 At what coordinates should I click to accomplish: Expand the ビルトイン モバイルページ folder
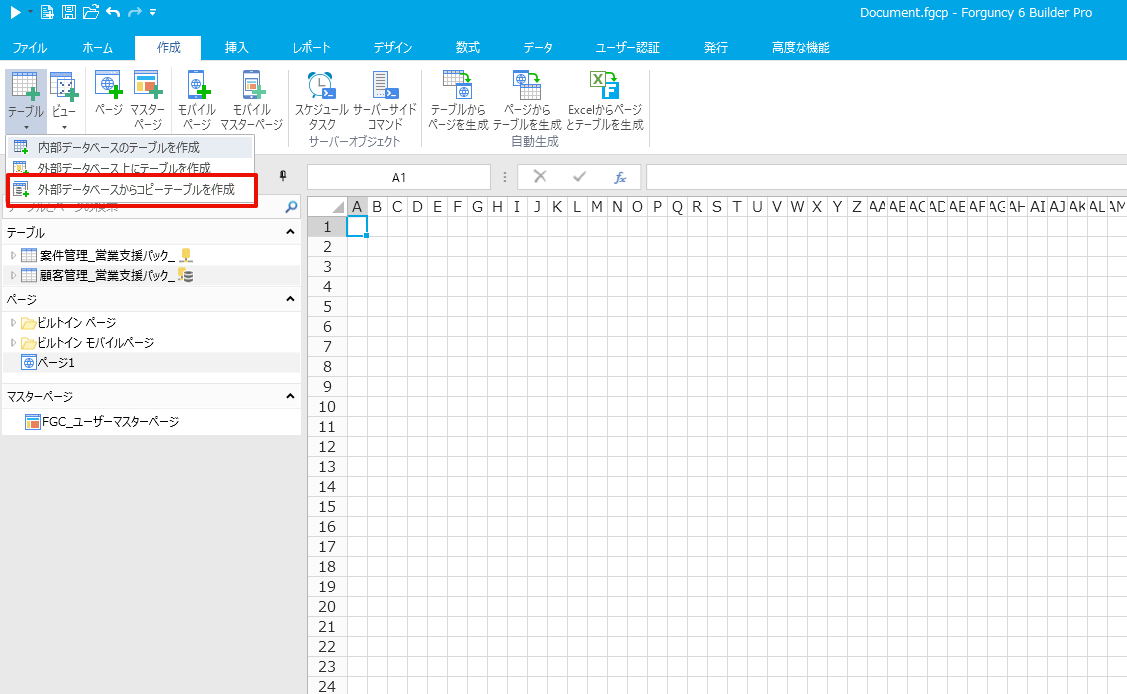coord(13,343)
